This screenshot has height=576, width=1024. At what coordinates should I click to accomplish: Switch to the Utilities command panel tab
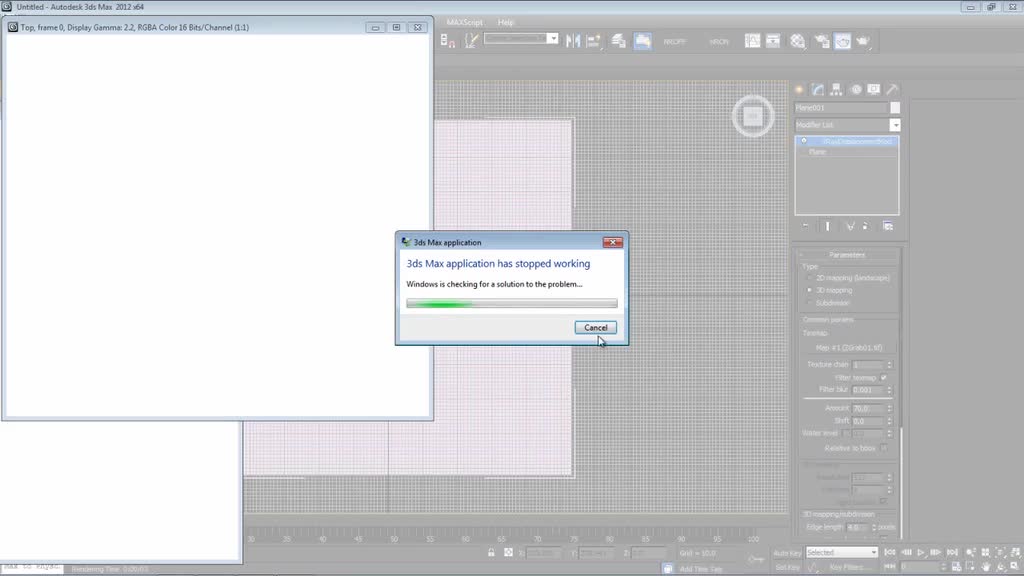[892, 89]
